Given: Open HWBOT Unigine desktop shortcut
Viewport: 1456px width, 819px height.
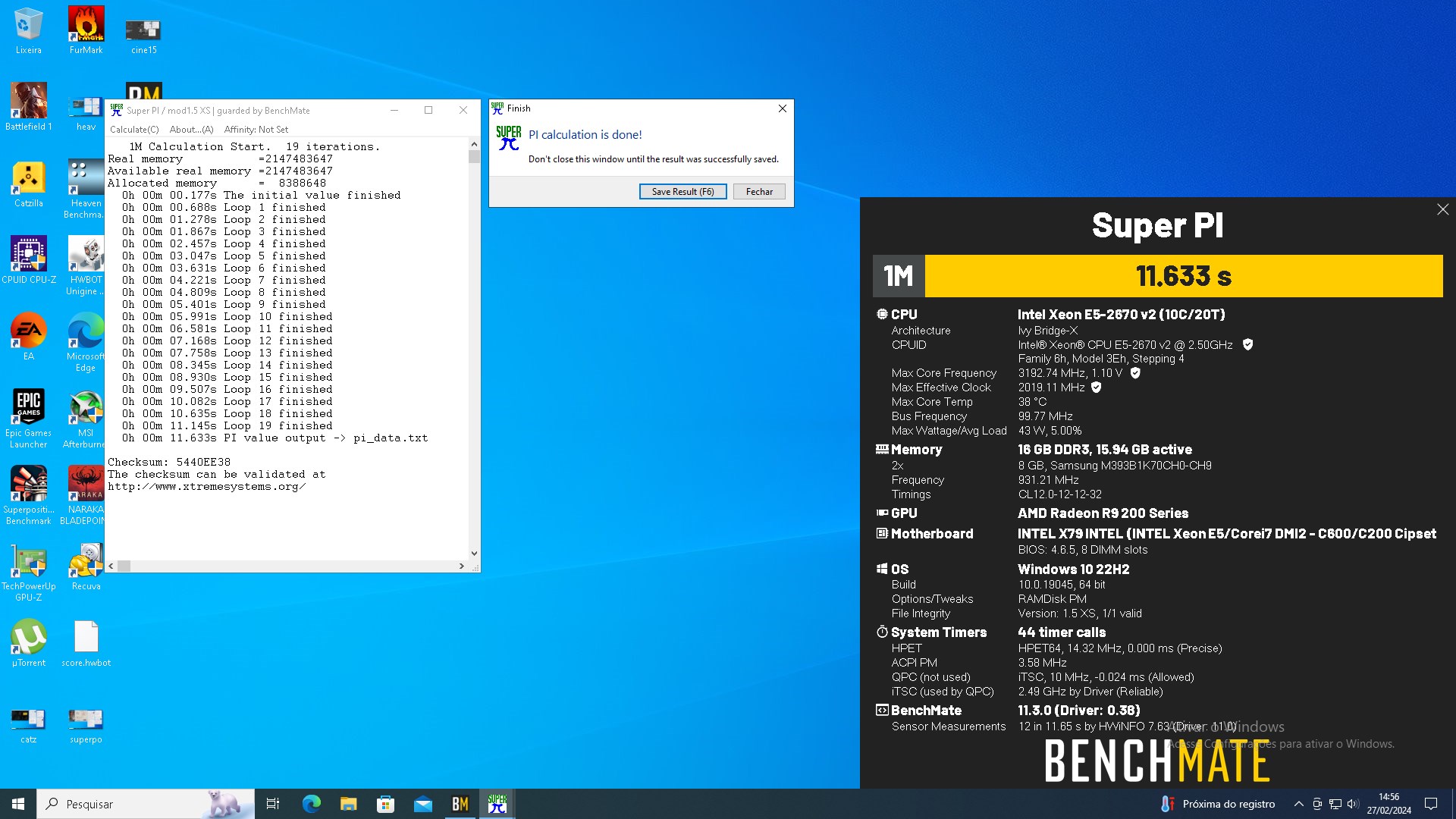Looking at the screenshot, I should click(86, 265).
